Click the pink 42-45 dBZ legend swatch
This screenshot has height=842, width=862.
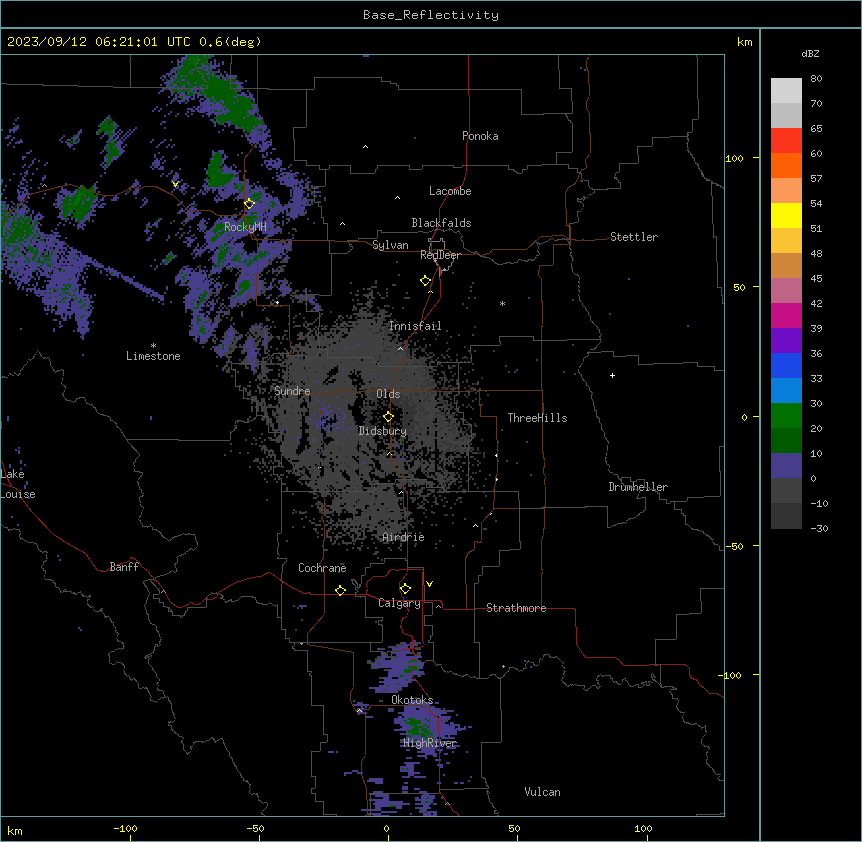(x=786, y=290)
